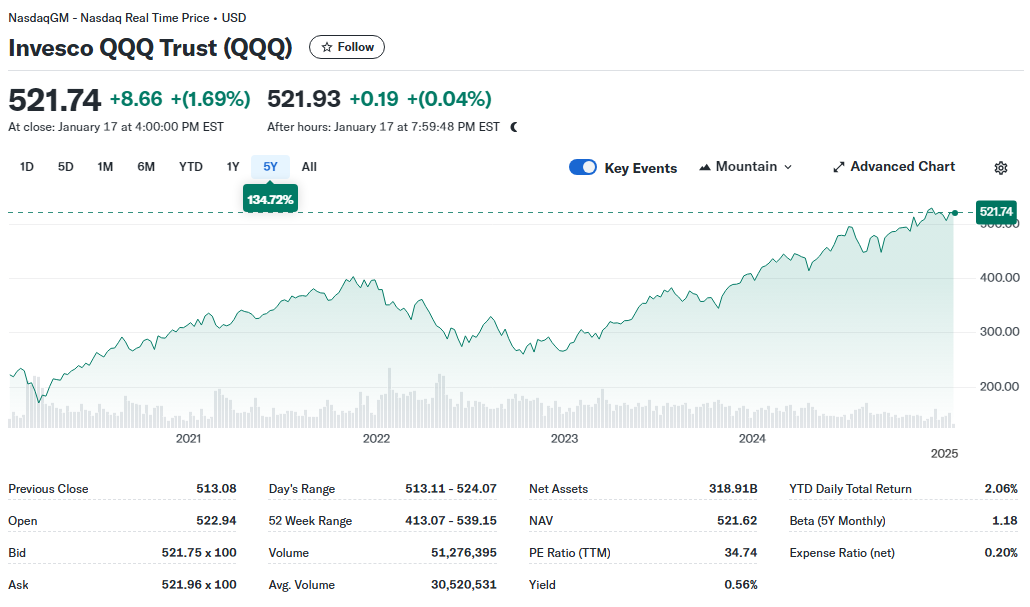Screen dimensions: 1030x607
Task: Click the +8.66 price change figure
Action: pos(136,99)
